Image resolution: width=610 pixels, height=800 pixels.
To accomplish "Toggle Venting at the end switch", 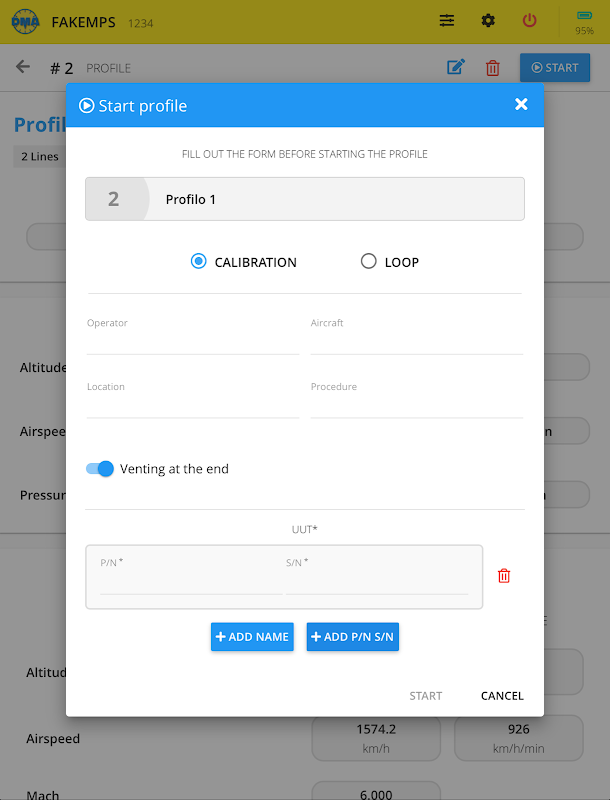I will pyautogui.click(x=100, y=468).
